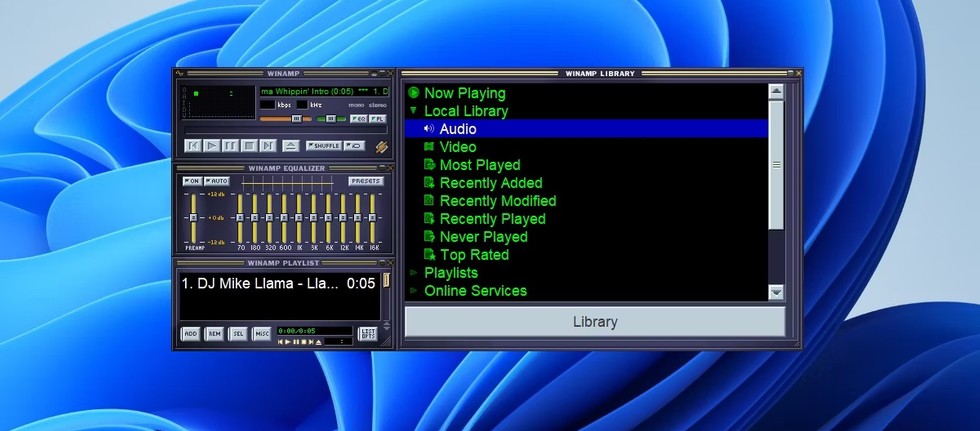Toggle the equalizer AUTO button
Viewport: 980px width, 431px height.
(217, 181)
